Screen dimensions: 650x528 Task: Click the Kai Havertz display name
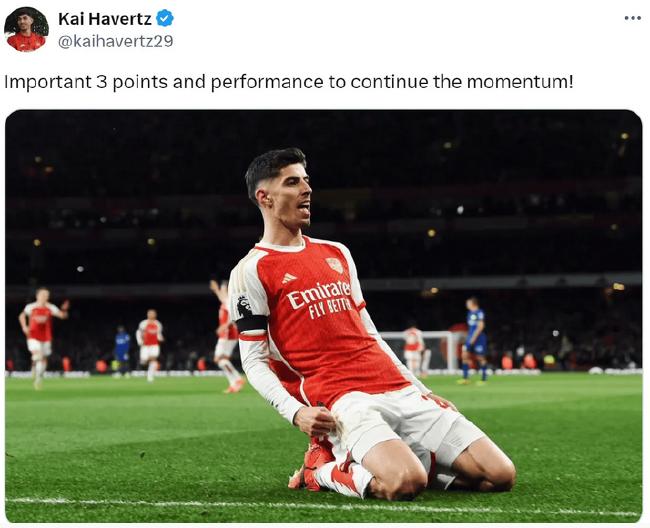104,18
